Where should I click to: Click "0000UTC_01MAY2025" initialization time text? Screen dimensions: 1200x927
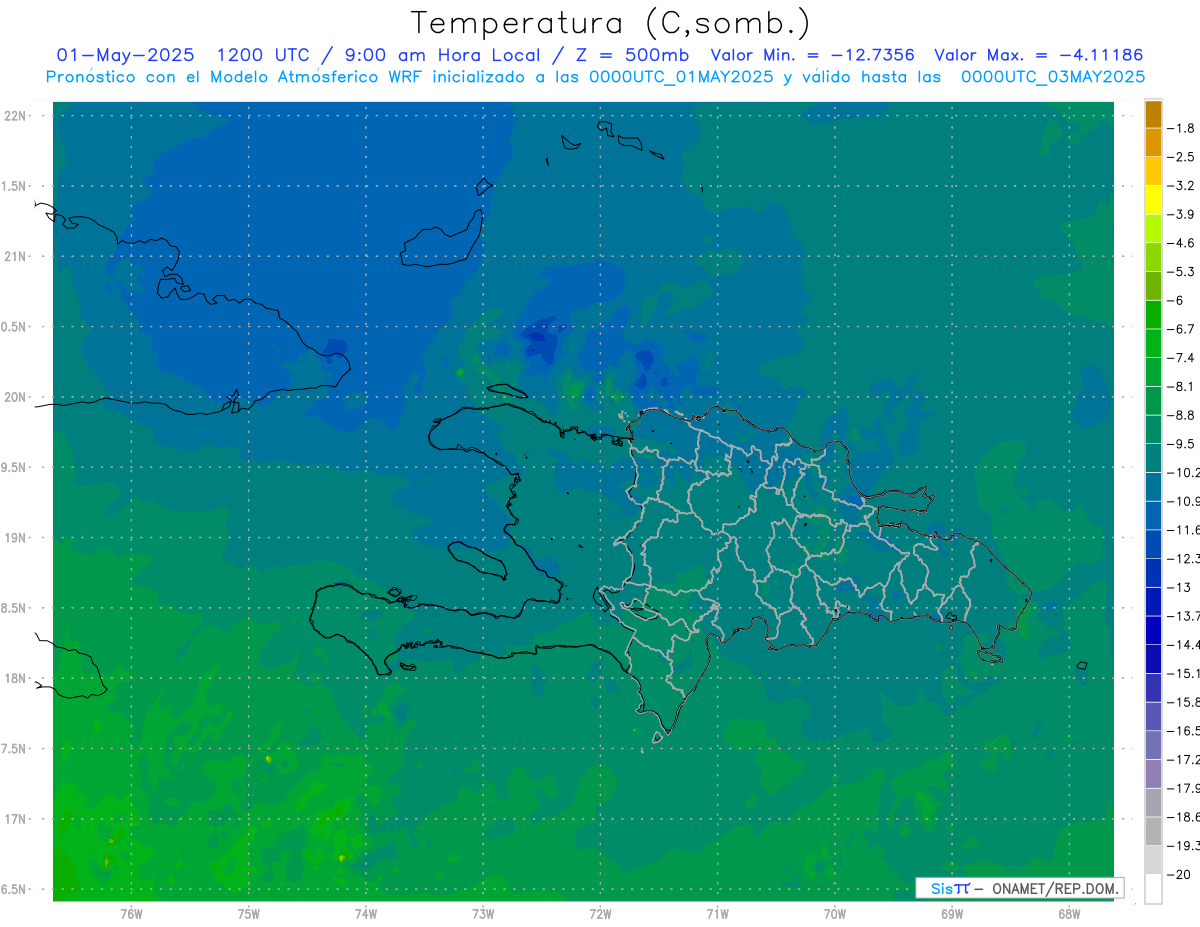[680, 77]
